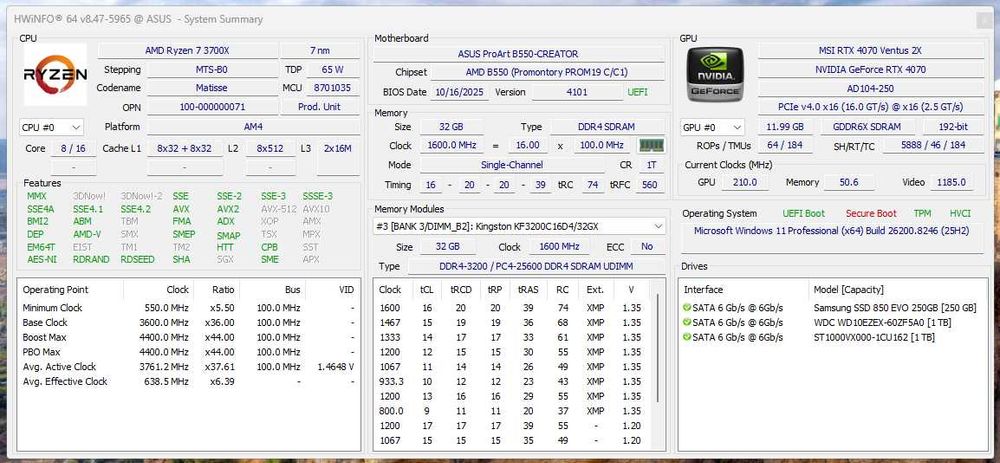Click the status icon beside Samsung SSD 850 EVO

(687, 307)
